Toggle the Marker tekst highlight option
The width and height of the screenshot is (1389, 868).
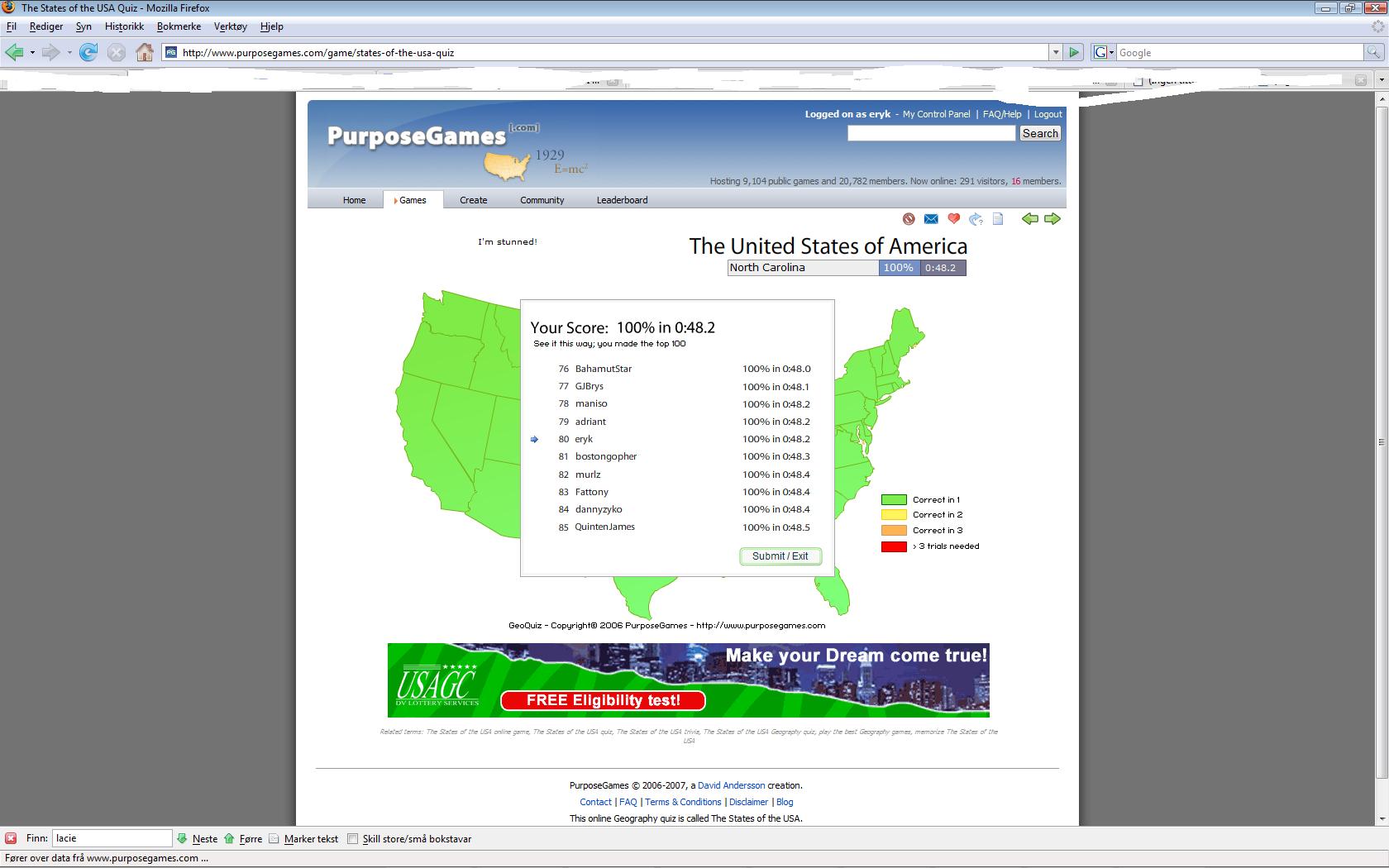click(303, 838)
